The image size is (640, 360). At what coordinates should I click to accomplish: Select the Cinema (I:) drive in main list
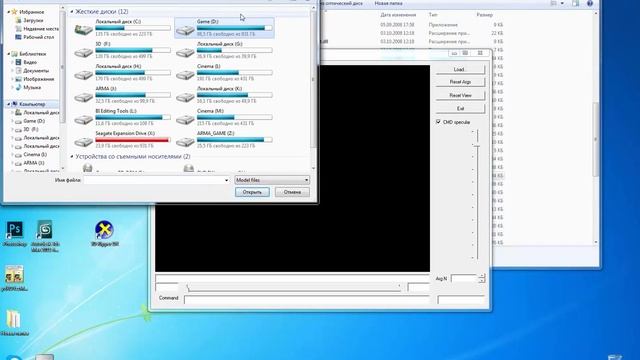coord(224,73)
